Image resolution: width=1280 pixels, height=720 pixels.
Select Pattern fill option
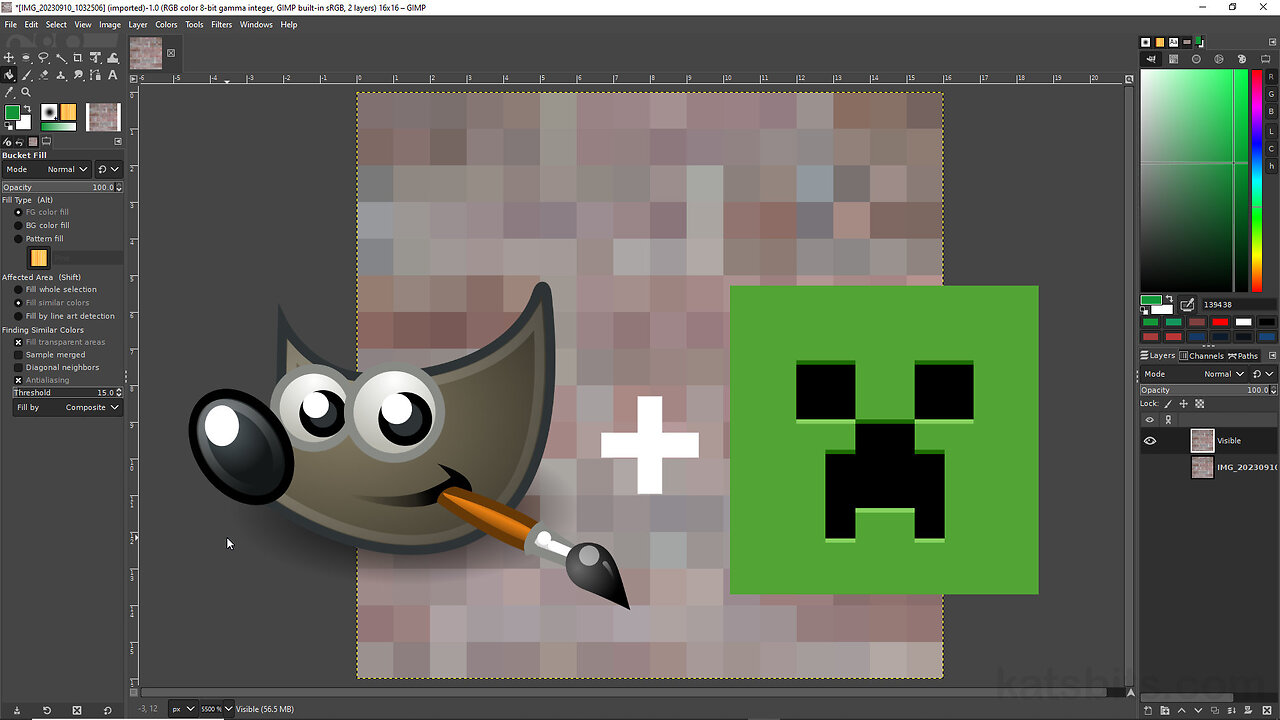pos(38,238)
